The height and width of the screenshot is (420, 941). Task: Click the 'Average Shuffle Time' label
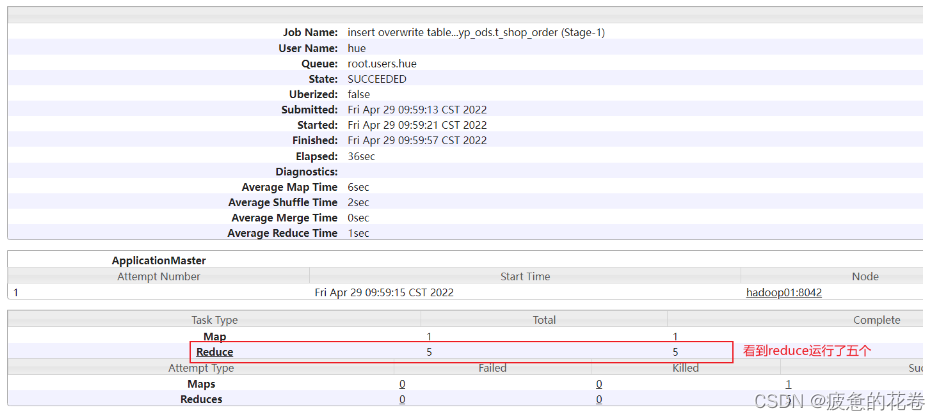283,202
